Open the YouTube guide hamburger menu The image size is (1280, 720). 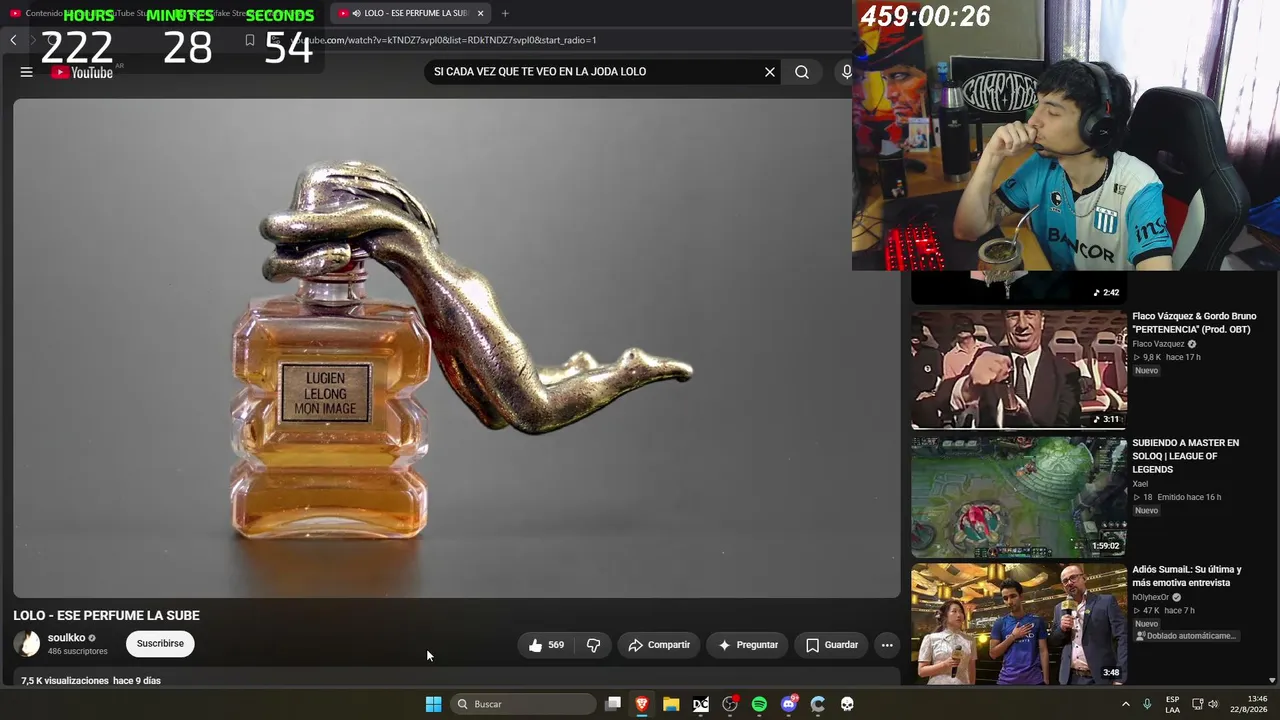(x=27, y=72)
